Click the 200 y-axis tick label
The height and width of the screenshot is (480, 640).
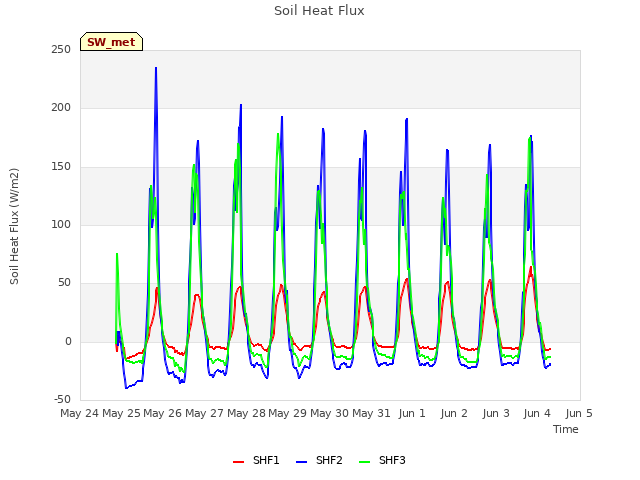61,108
